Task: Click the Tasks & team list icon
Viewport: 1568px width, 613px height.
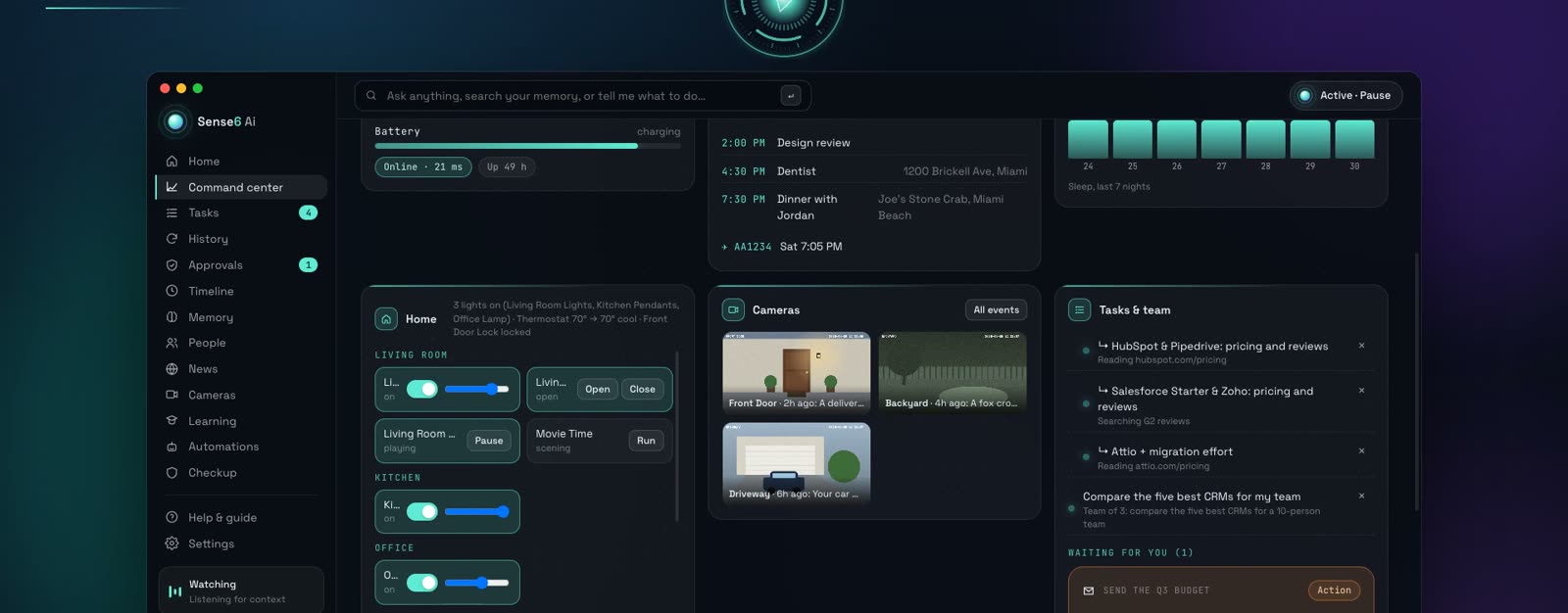Action: [x=1079, y=309]
